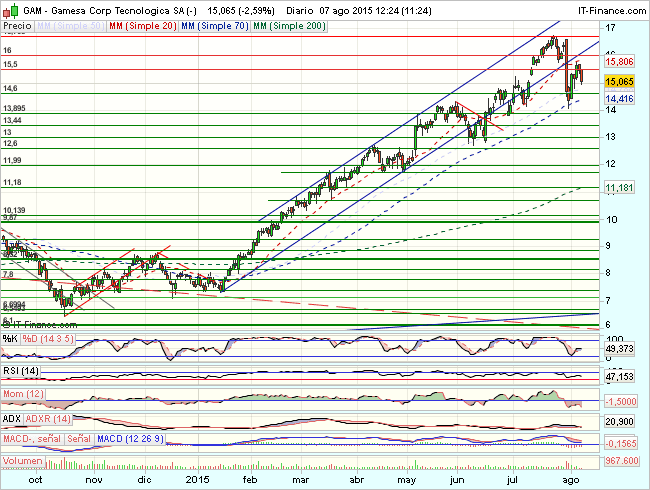Viewport: 650px width, 490px height.
Task: Select the Mom (12) indicator label
Action: 23,394
